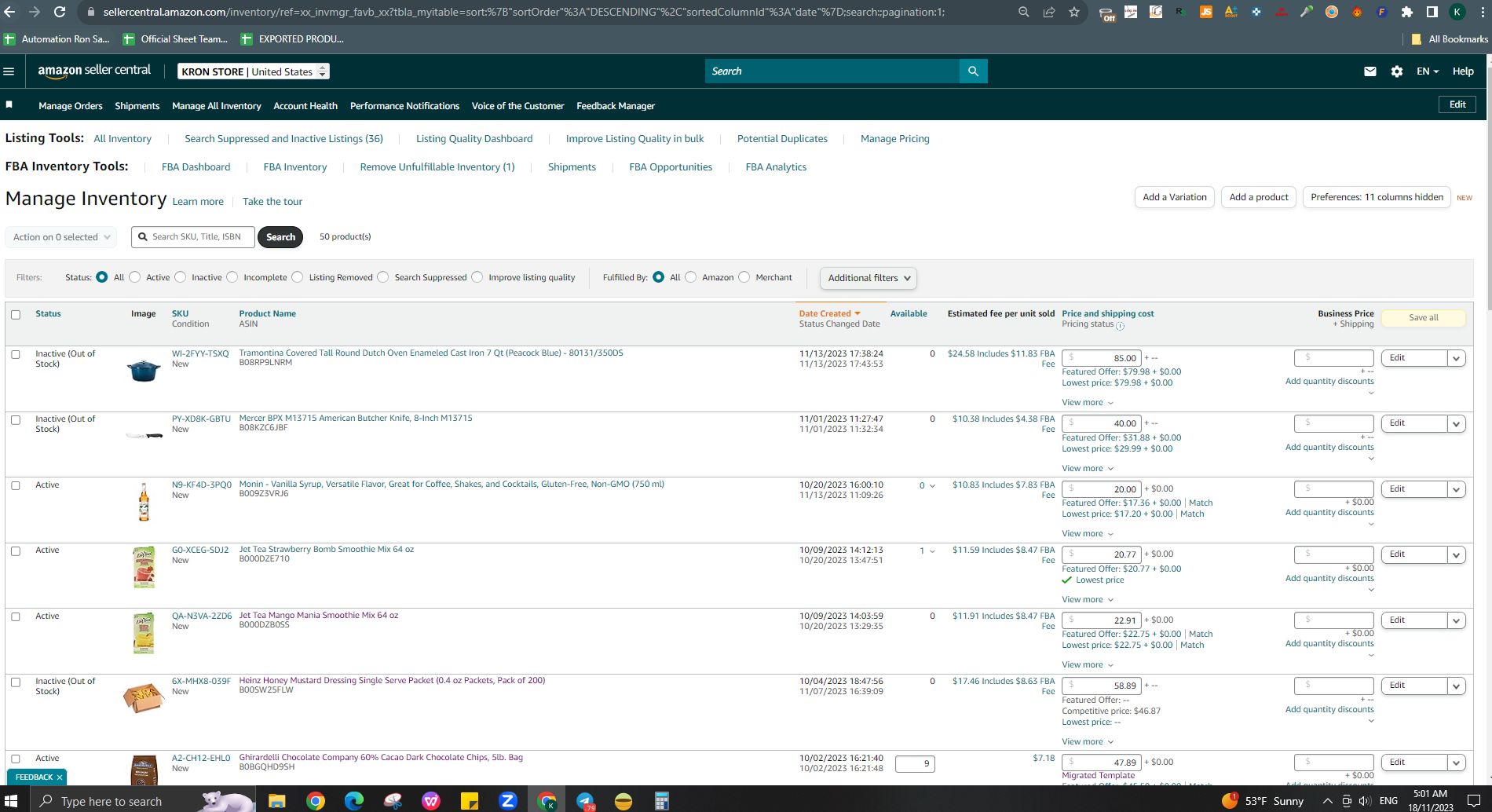Click the search magnifier button in header

(973, 71)
